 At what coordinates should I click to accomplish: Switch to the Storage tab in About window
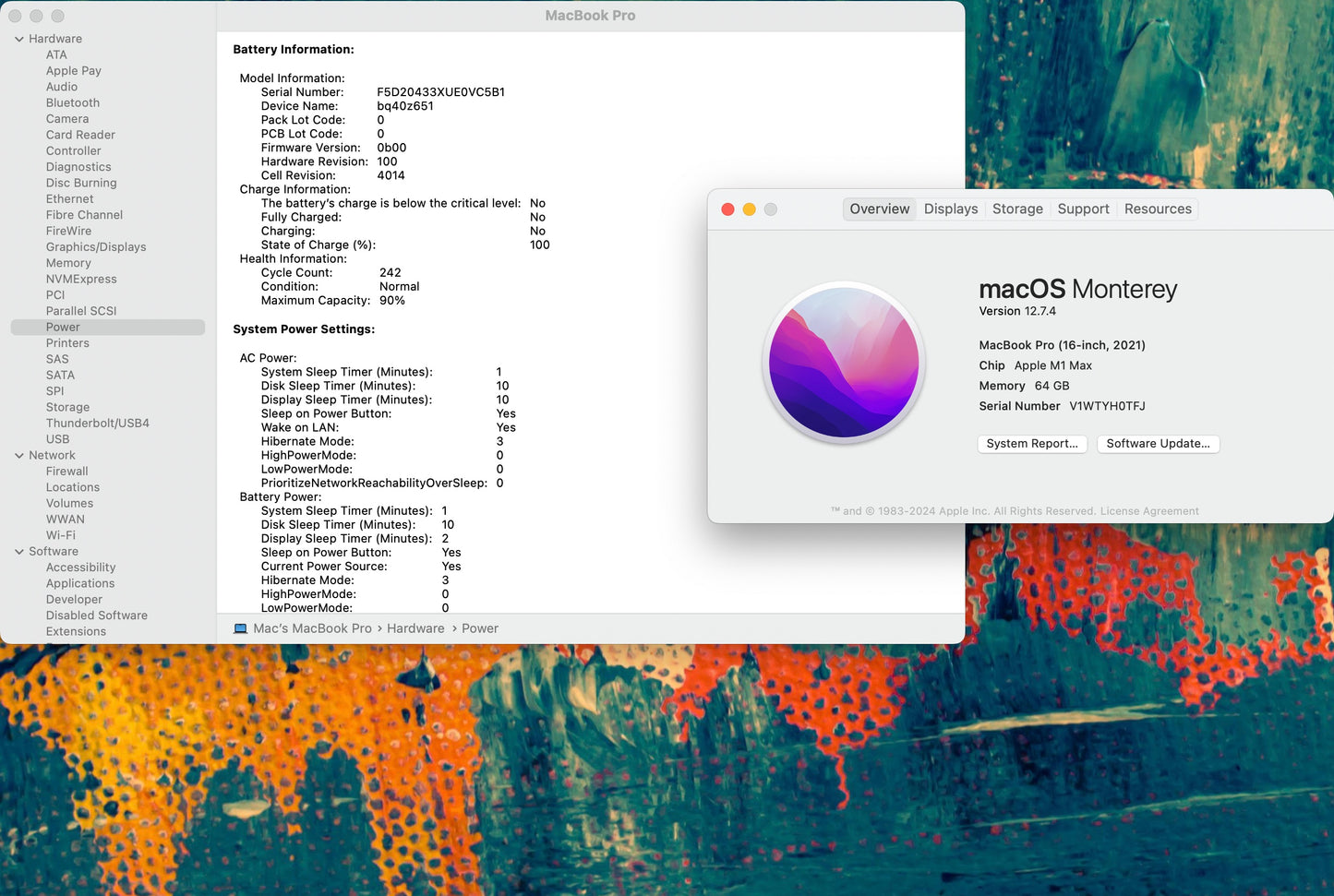click(1017, 209)
